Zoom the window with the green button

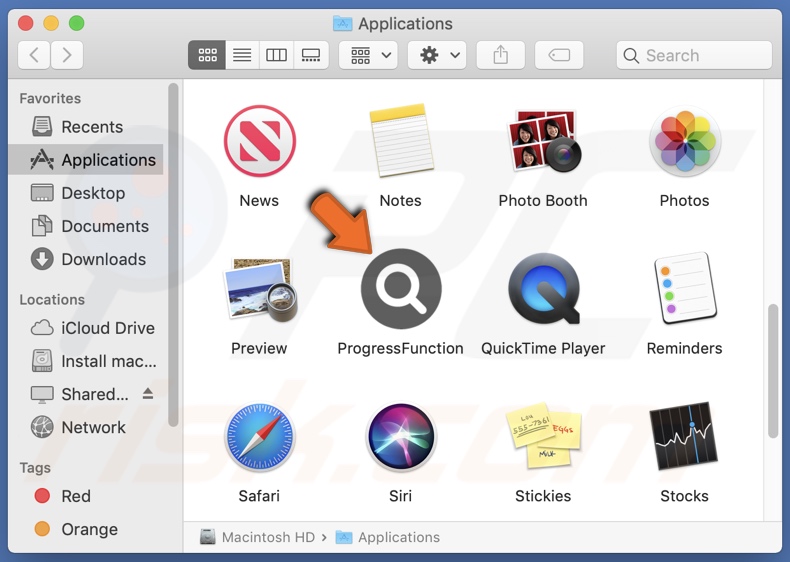tap(77, 23)
